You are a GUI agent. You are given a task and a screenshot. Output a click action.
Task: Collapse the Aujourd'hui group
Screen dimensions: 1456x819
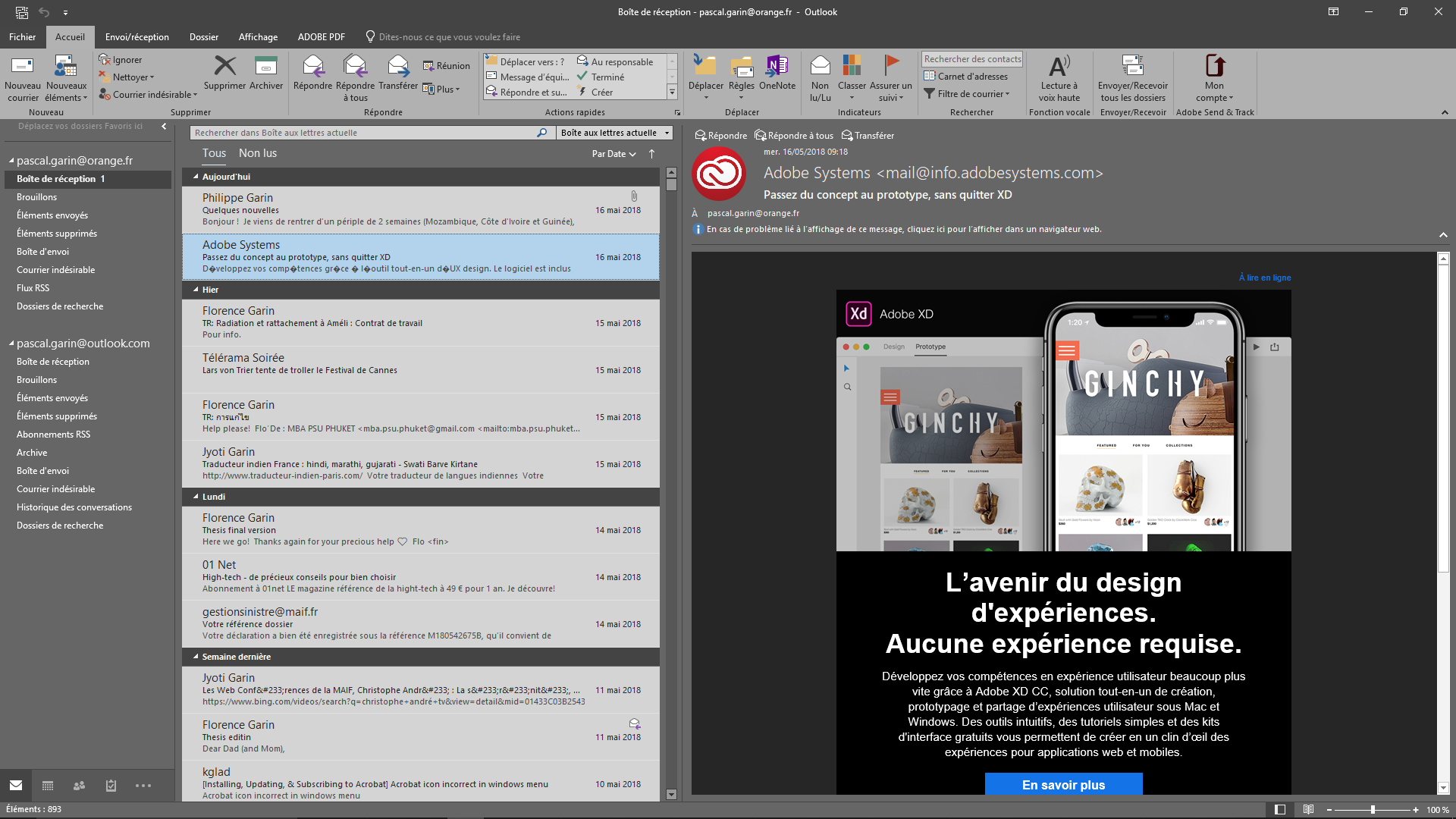[196, 177]
